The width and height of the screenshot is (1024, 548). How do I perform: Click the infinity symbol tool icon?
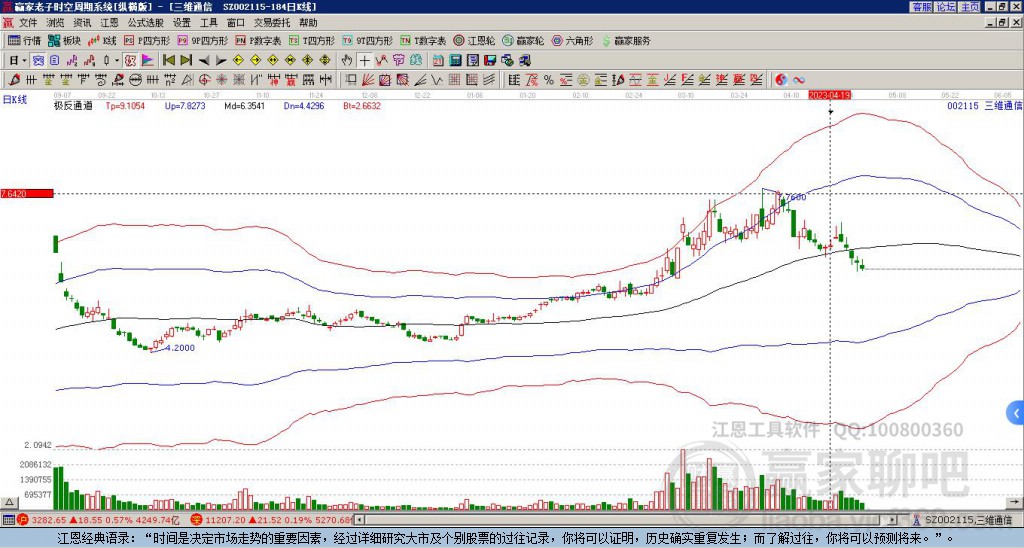click(x=799, y=79)
